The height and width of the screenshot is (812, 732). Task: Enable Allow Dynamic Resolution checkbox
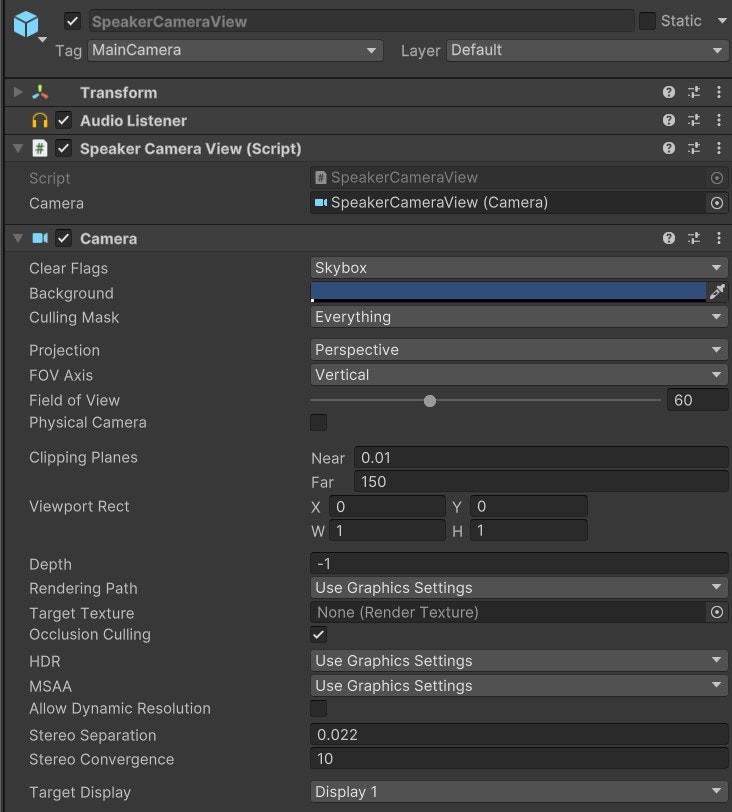click(x=318, y=708)
